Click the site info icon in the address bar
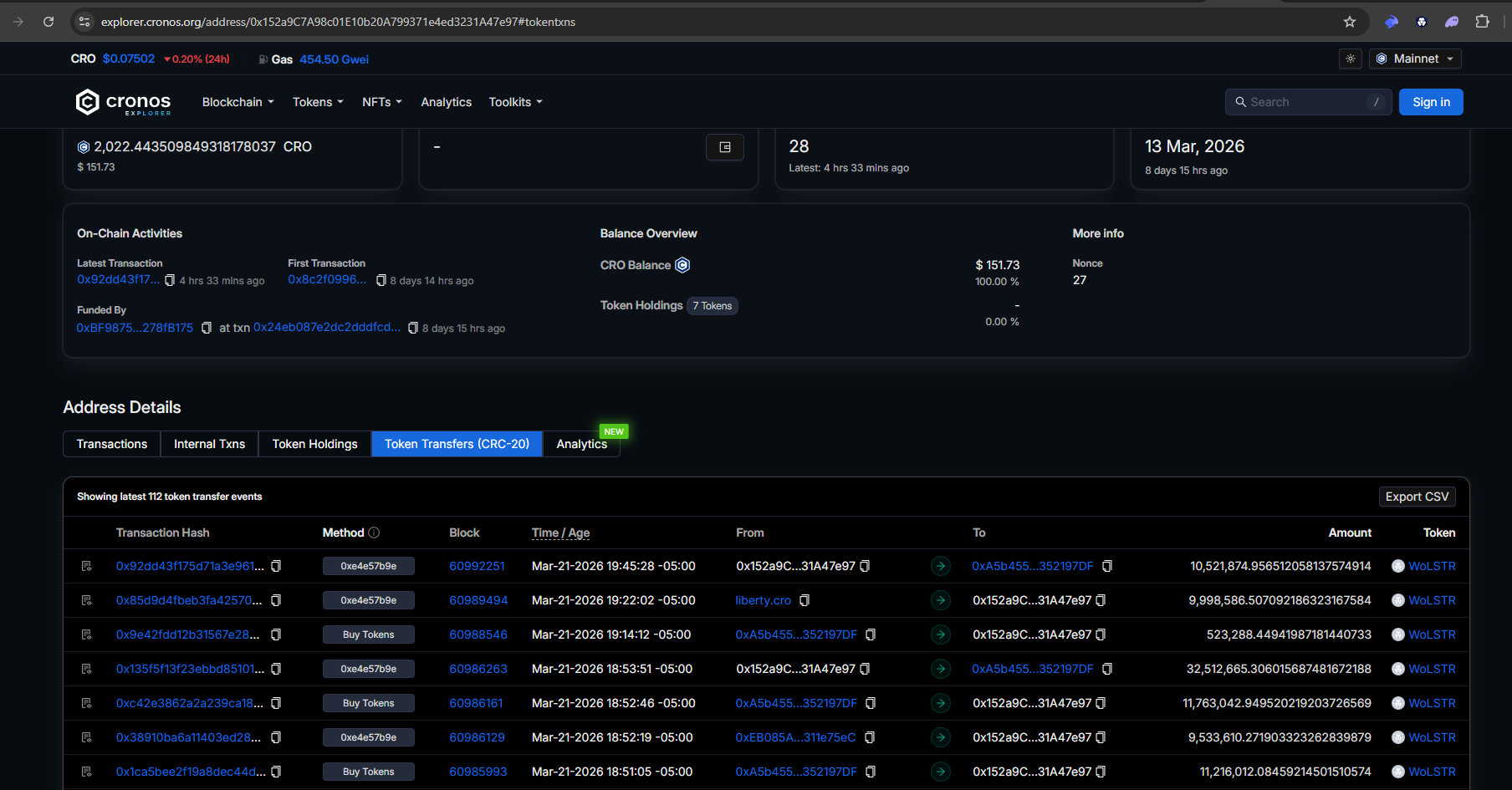 pos(84,22)
